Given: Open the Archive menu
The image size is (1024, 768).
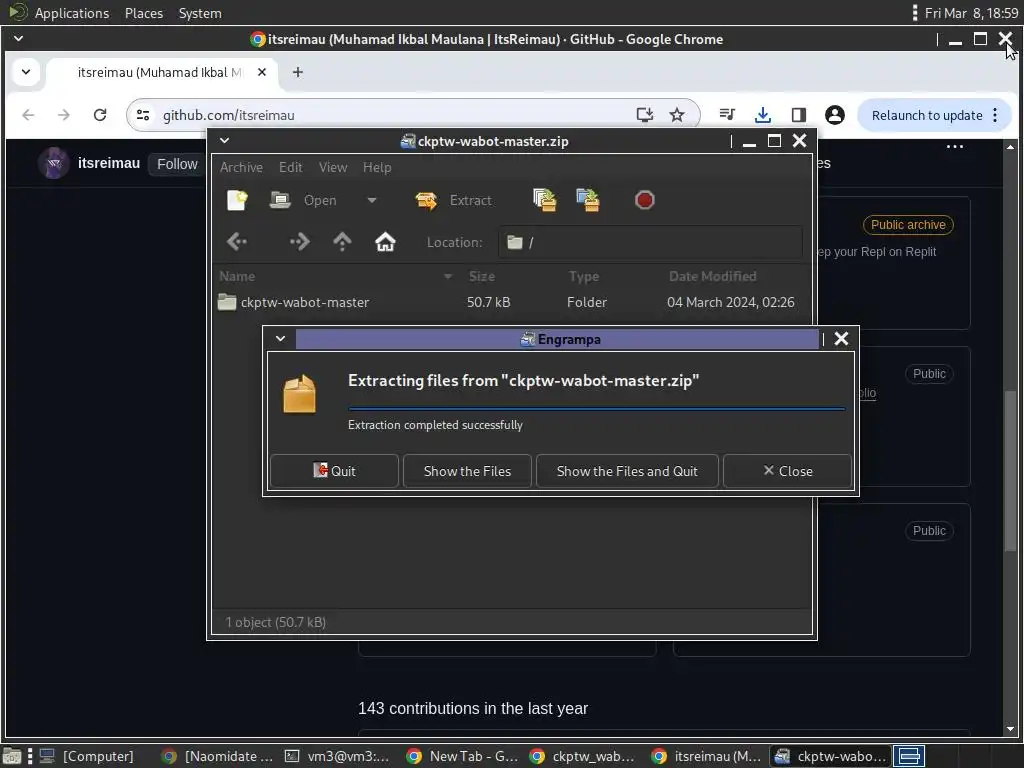Looking at the screenshot, I should coord(241,167).
